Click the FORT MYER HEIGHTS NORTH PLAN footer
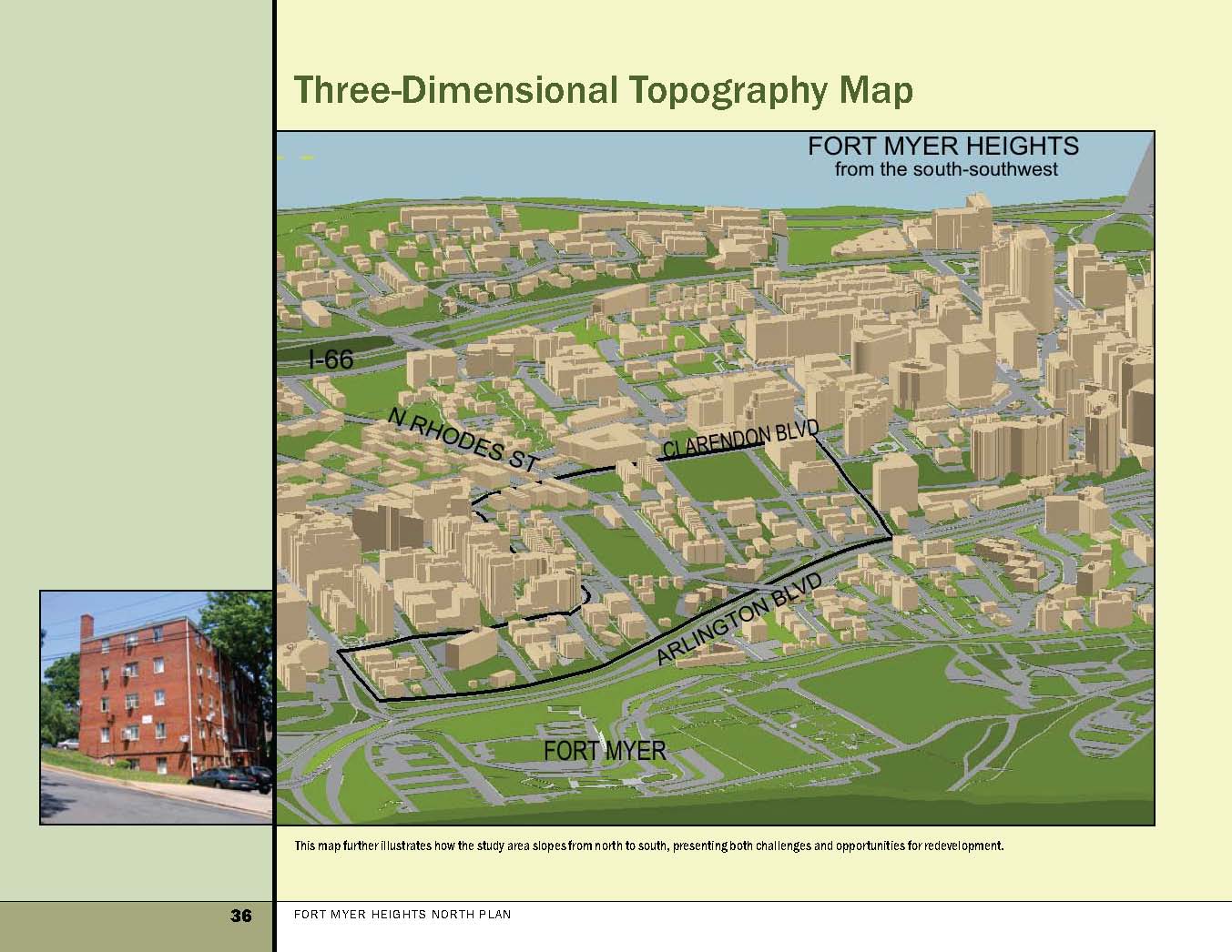 [x=402, y=914]
